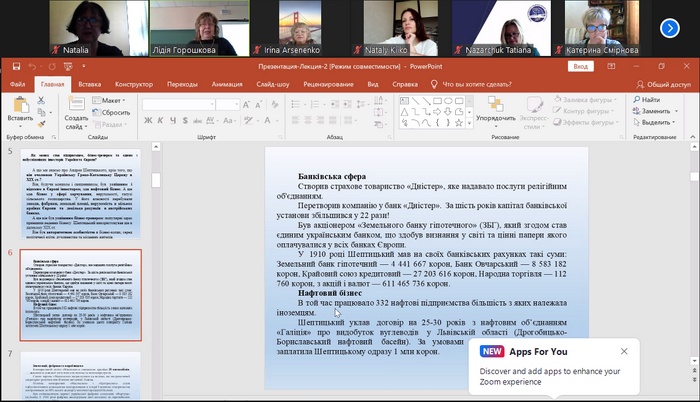Select slide 7 thumbnail in slide panel
Viewport: 700px width, 402px height.
point(76,375)
